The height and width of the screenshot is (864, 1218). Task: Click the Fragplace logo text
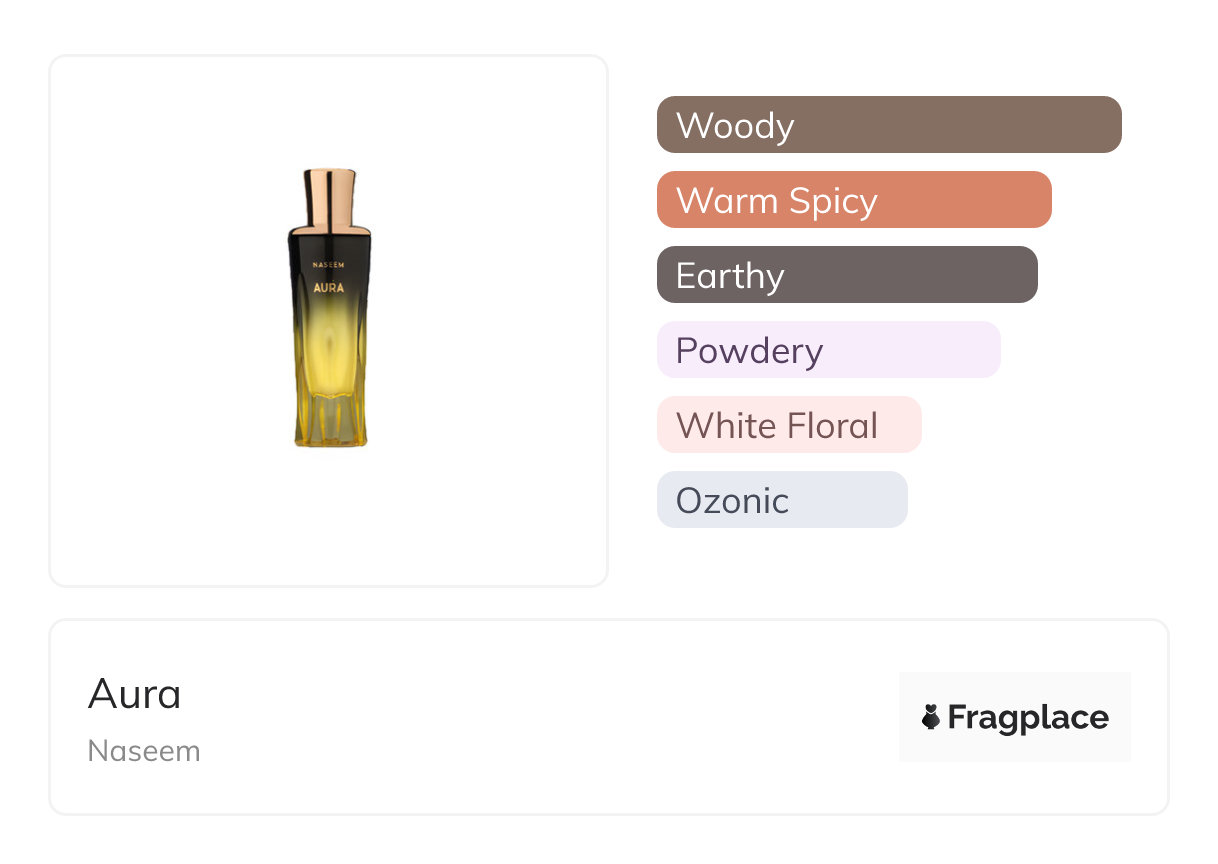(x=1028, y=717)
